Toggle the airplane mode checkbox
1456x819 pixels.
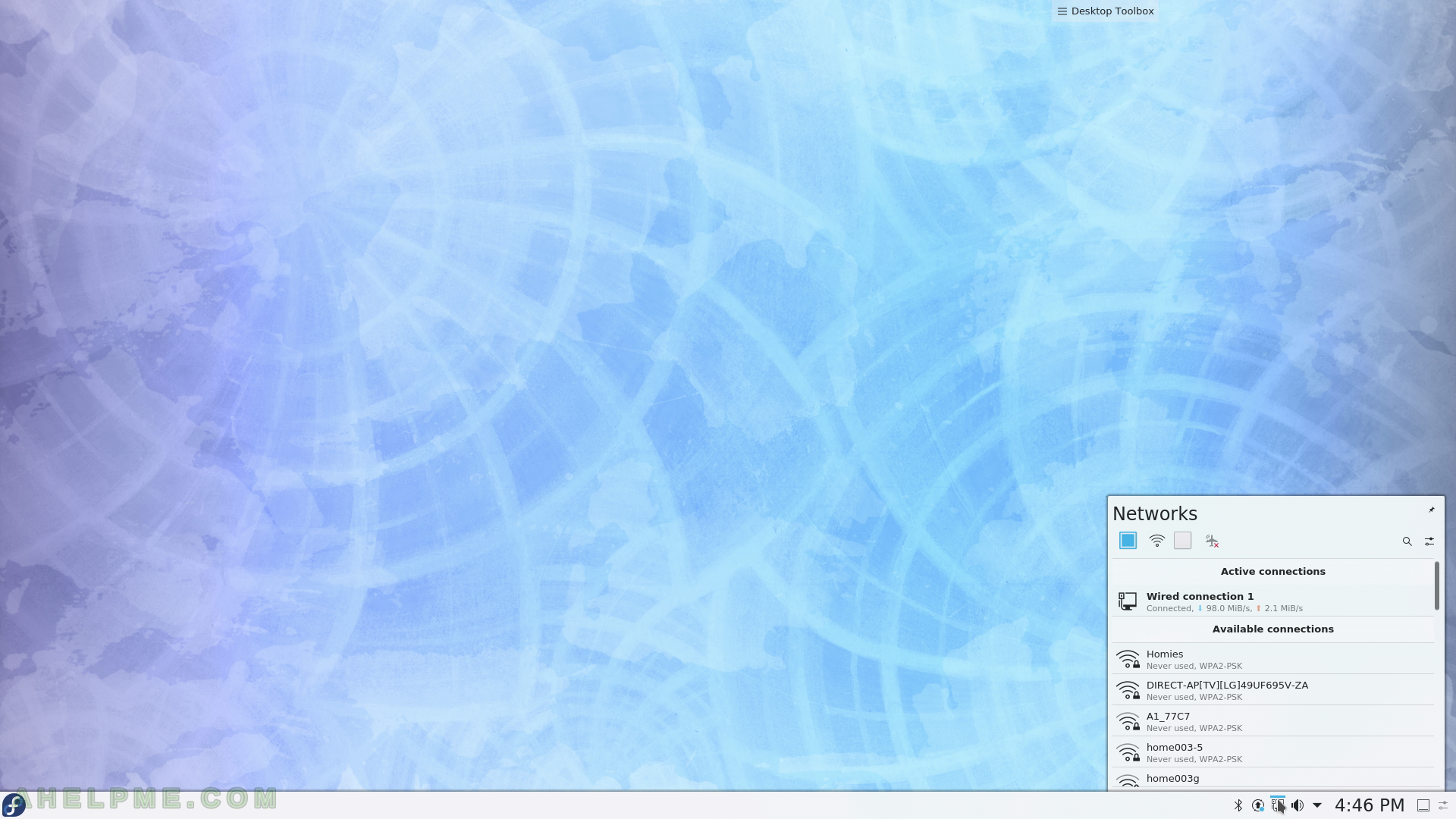click(x=1182, y=541)
